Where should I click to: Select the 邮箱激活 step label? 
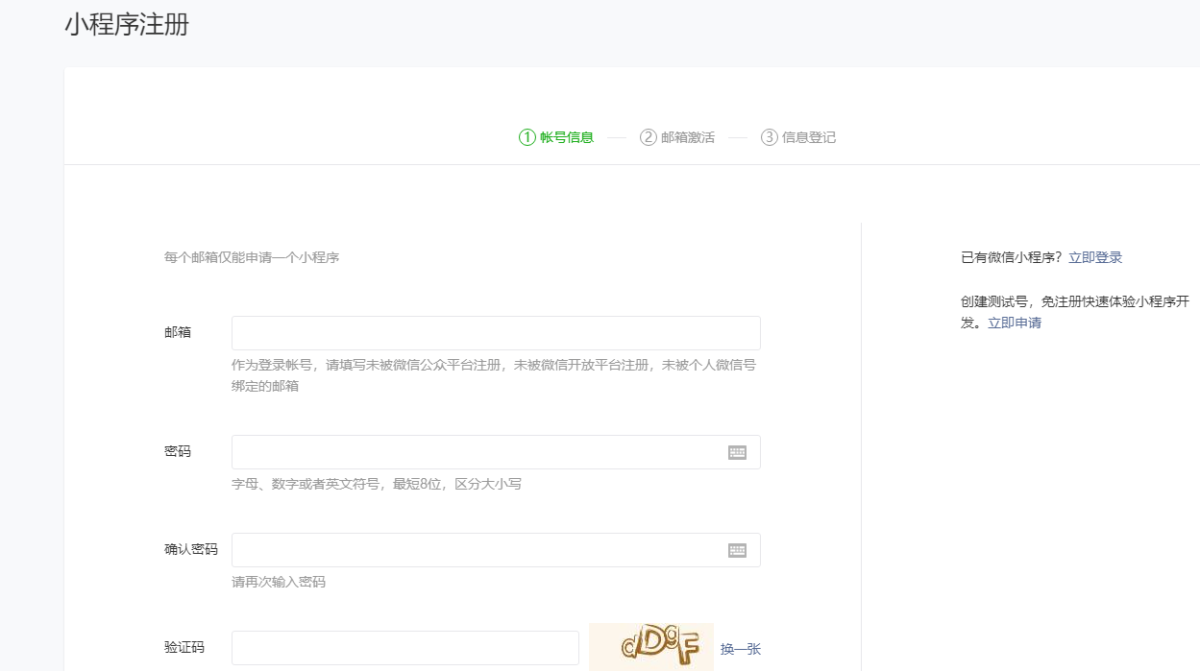tap(688, 138)
